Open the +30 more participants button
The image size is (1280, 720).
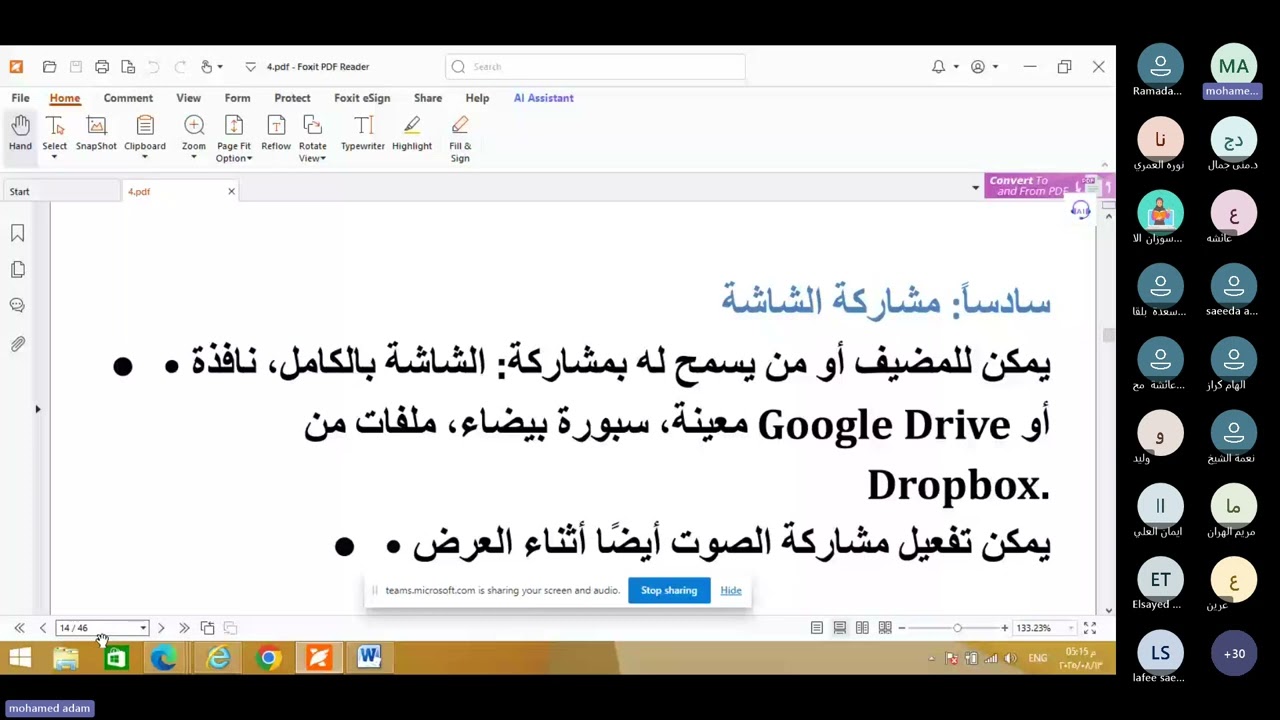tap(1234, 653)
